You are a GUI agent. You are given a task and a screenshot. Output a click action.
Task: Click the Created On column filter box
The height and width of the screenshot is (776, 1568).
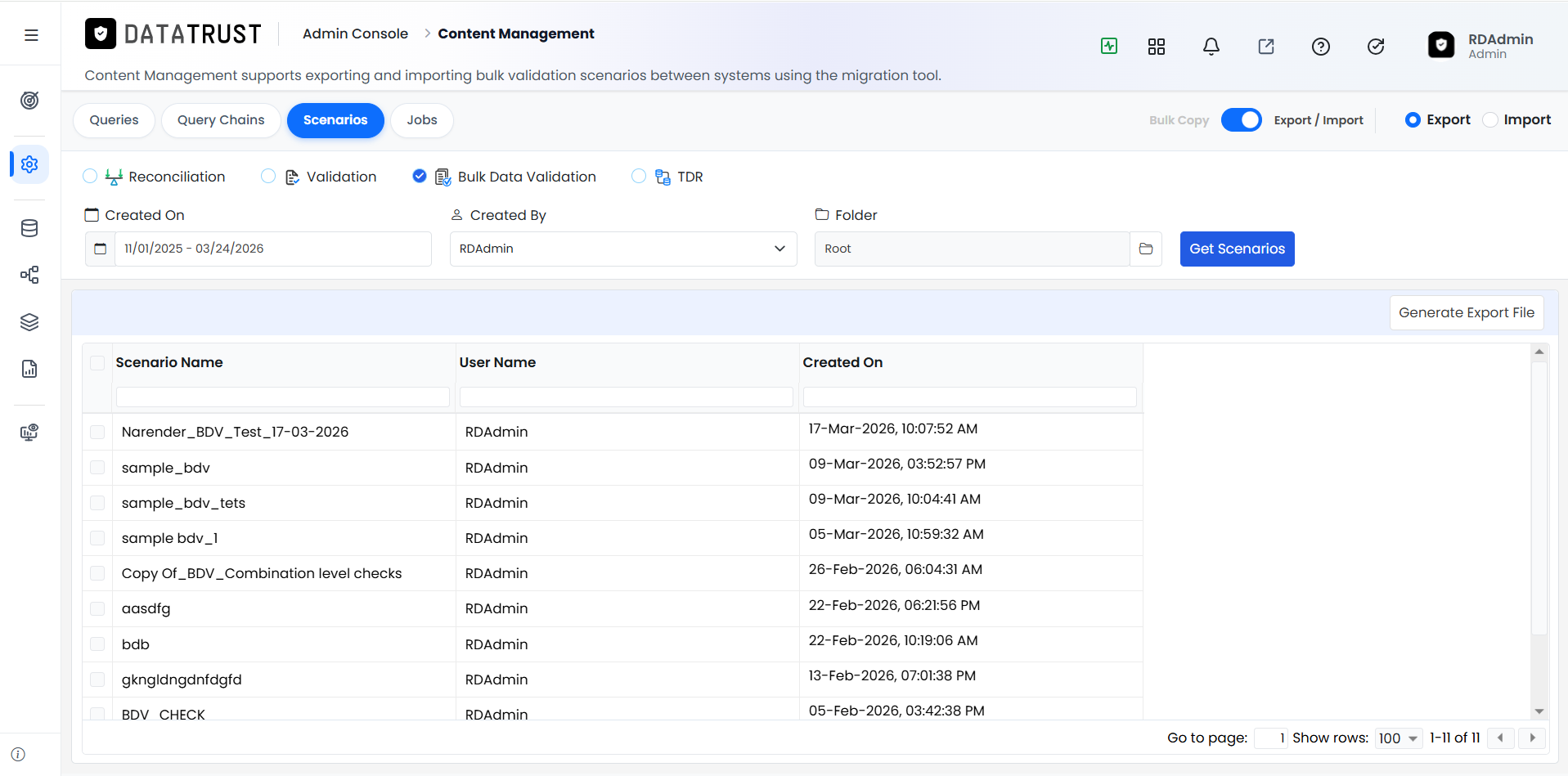coord(970,397)
